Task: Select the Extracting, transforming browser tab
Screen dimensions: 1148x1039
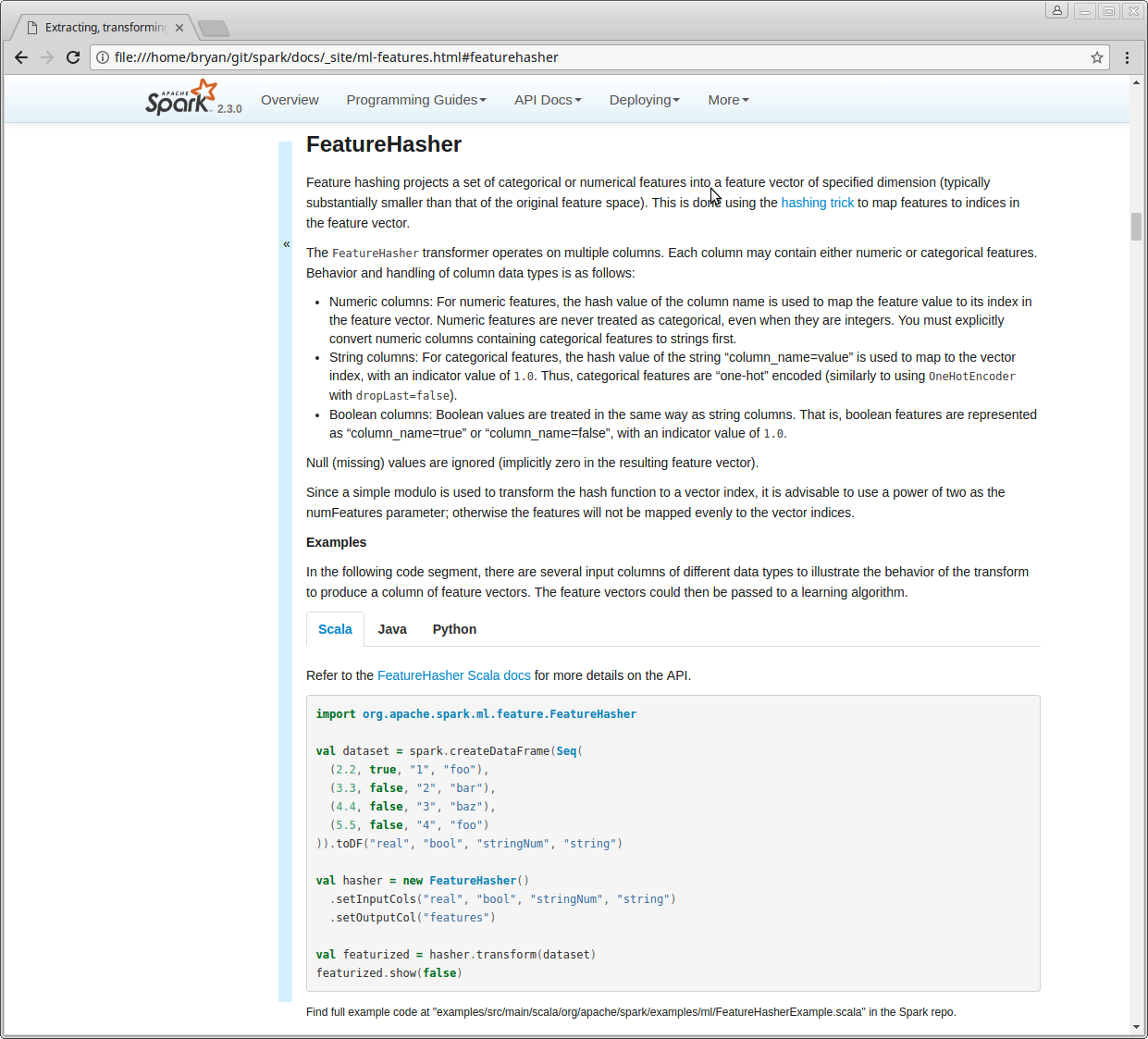Action: [104, 28]
